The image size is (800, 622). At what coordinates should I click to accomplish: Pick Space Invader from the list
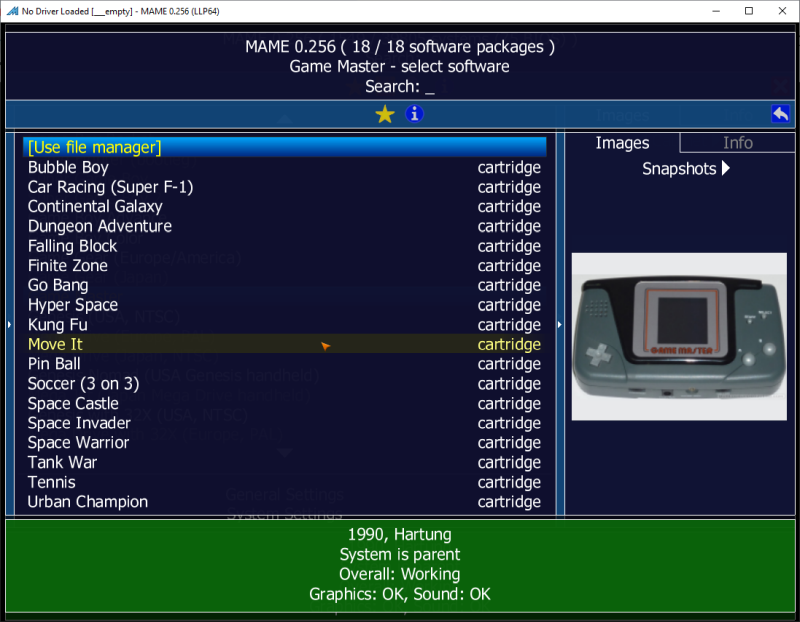coord(285,422)
